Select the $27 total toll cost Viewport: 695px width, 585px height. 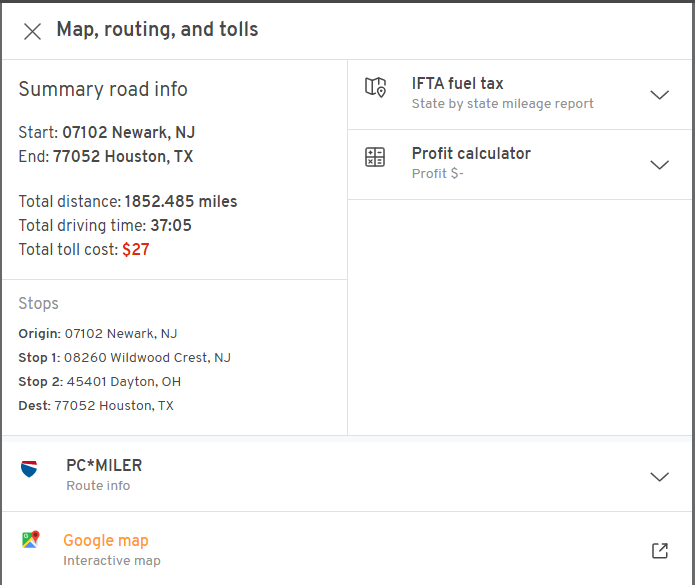point(136,250)
